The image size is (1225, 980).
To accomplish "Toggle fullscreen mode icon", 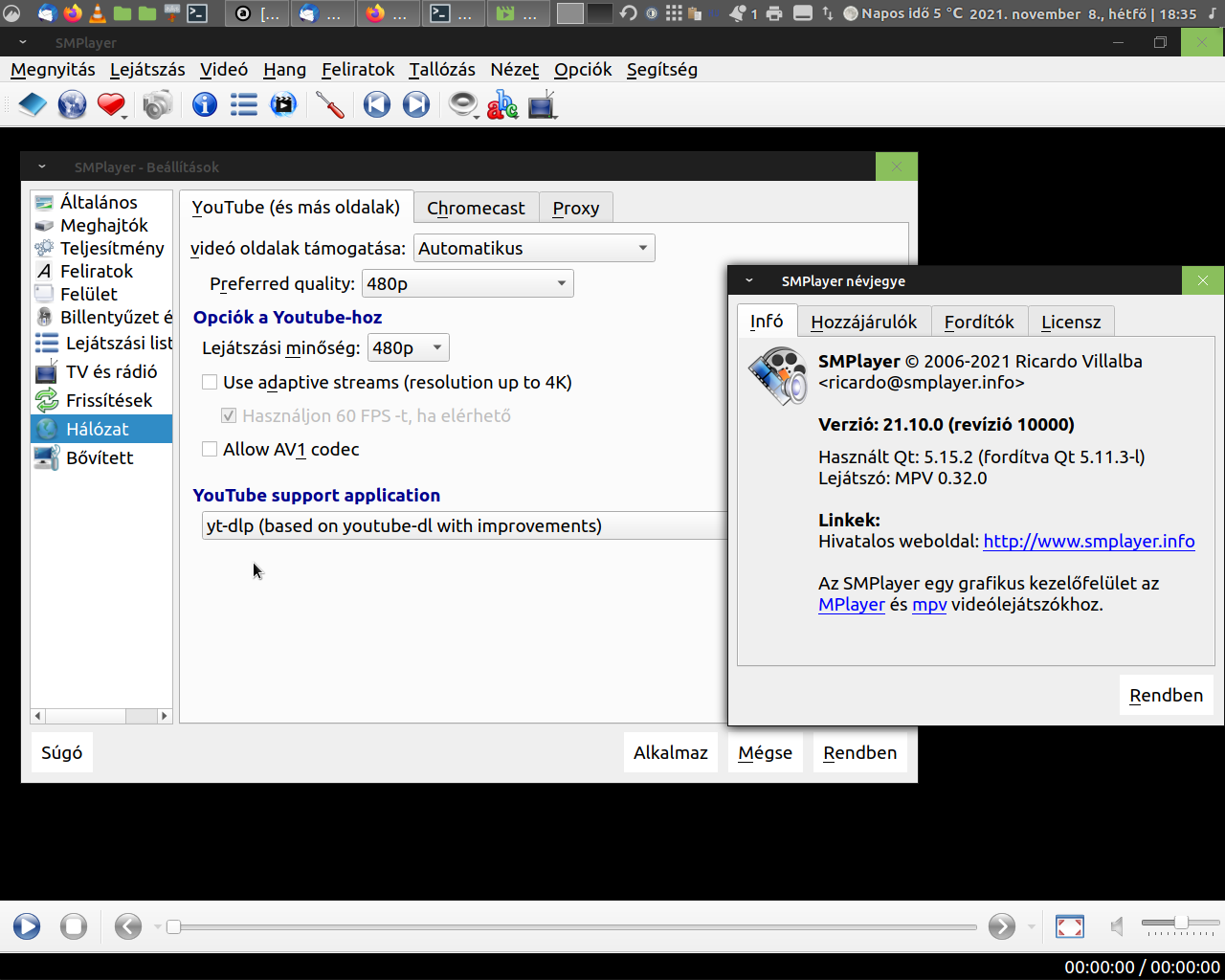I will [x=1070, y=926].
